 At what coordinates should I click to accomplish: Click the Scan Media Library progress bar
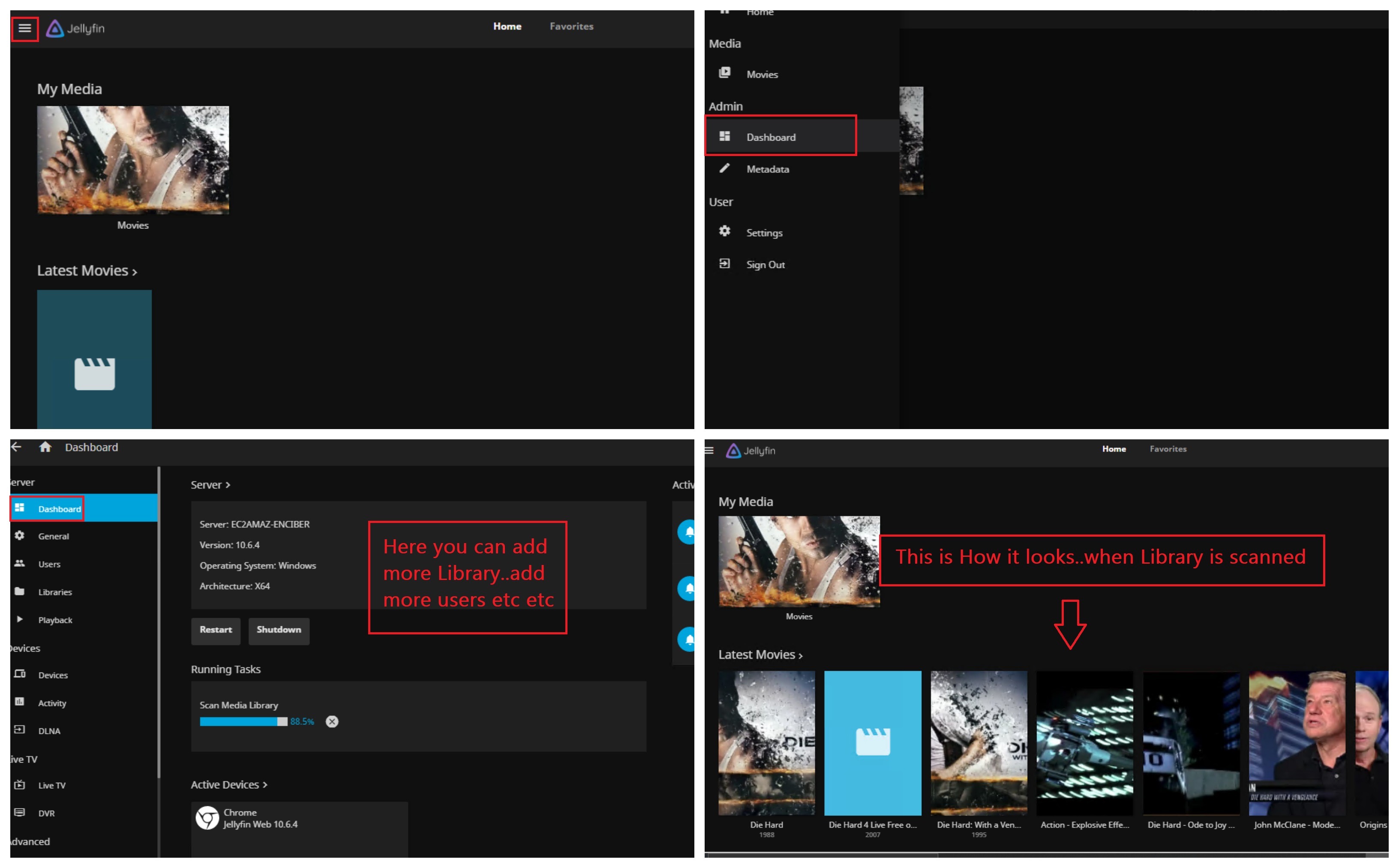click(x=243, y=721)
